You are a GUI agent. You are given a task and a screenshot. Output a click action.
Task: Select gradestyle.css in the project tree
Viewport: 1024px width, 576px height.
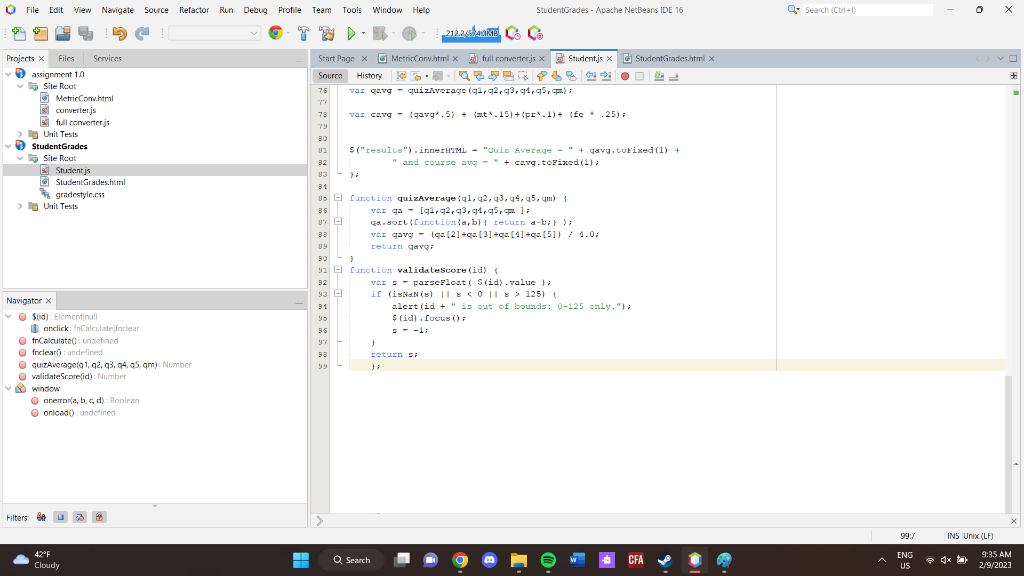tap(80, 194)
